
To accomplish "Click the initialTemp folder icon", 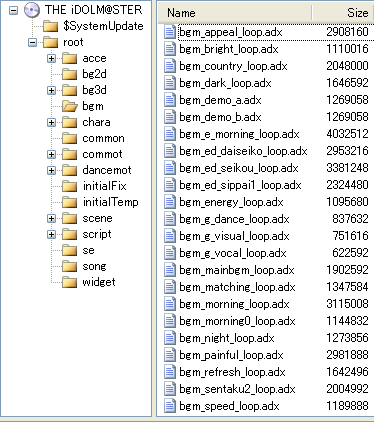I will coord(70,202).
